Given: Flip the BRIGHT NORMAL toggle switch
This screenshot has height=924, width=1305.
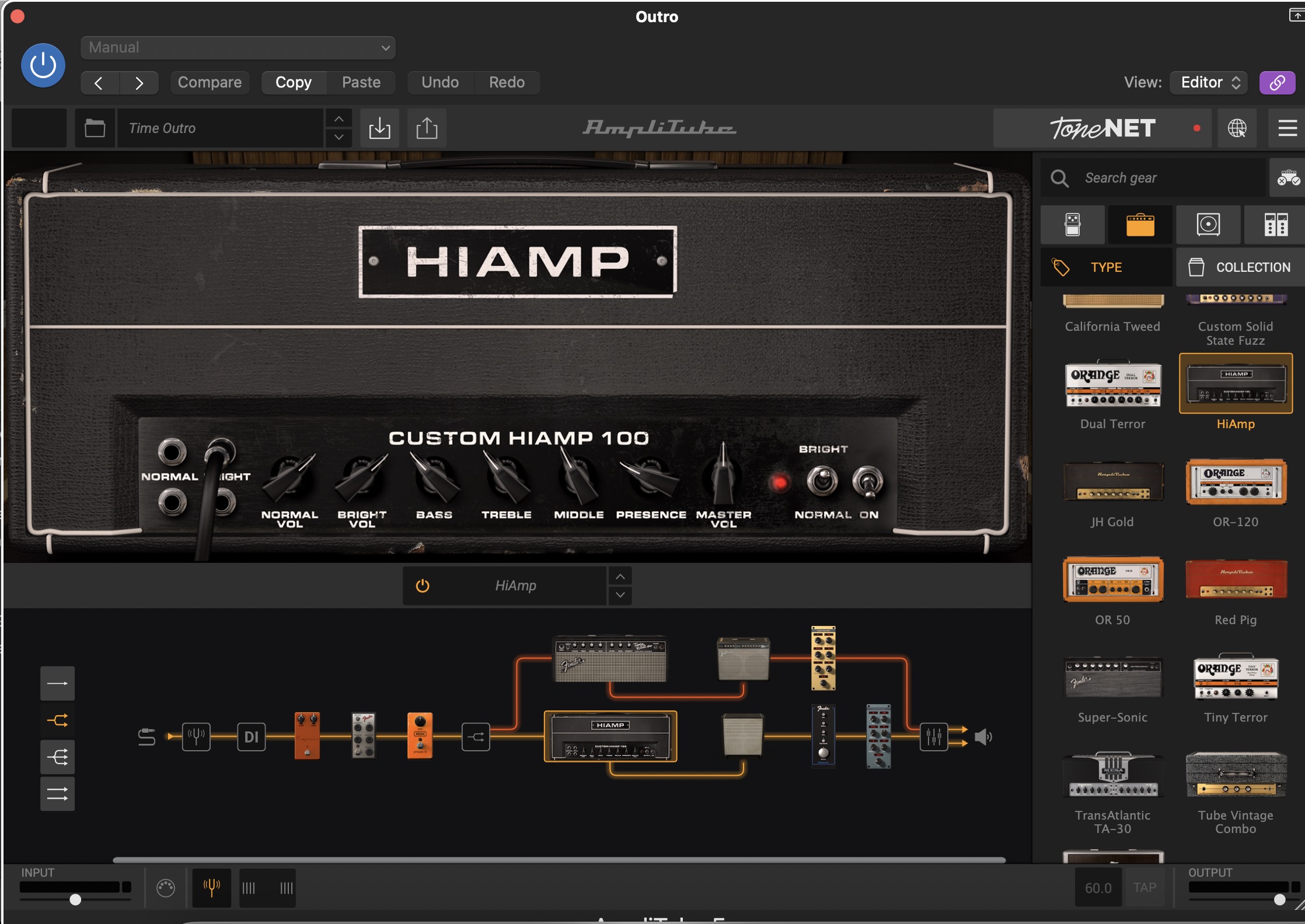Looking at the screenshot, I should tap(822, 481).
